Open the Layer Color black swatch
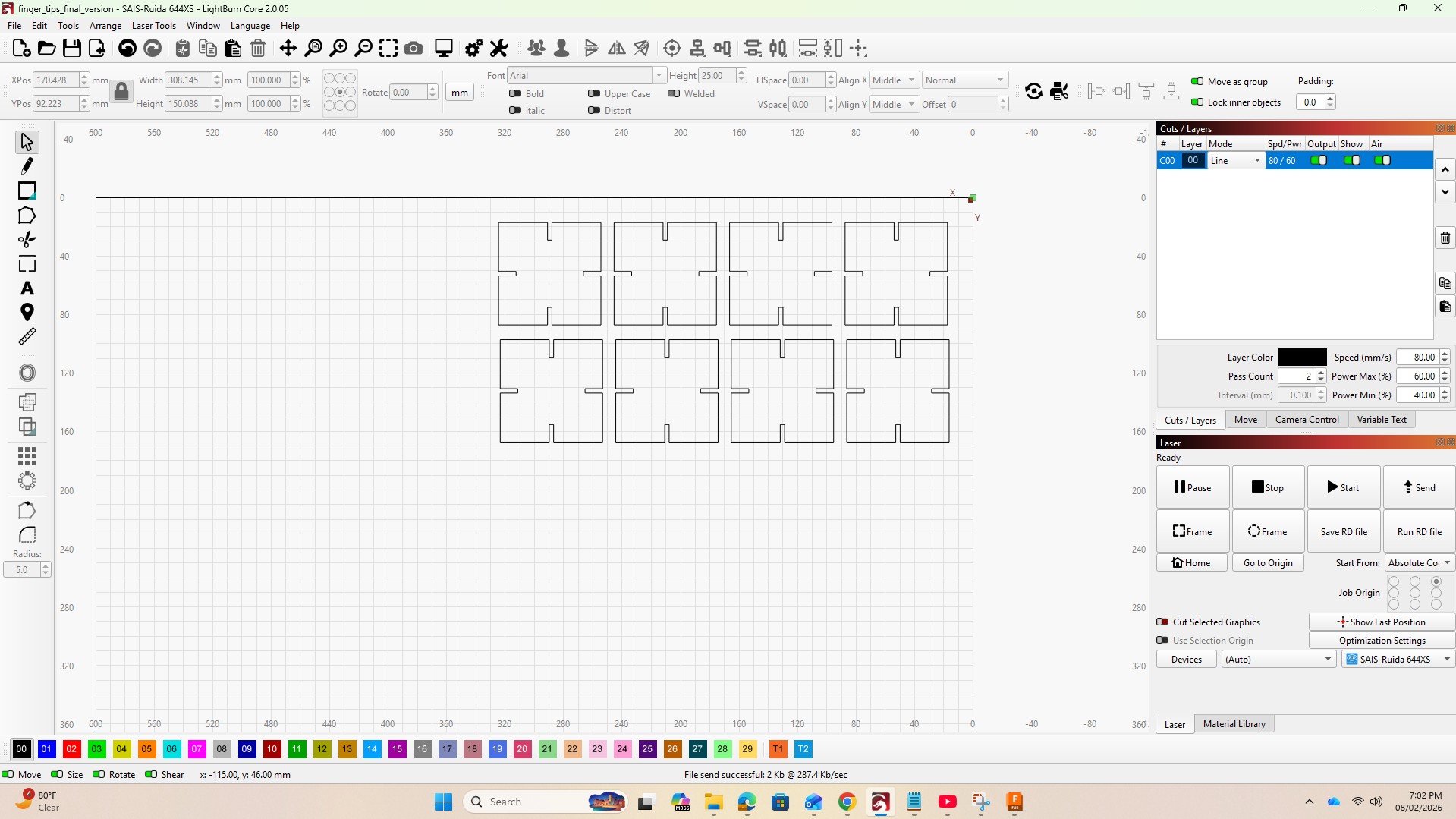Viewport: 1456px width, 819px height. 1302,358
